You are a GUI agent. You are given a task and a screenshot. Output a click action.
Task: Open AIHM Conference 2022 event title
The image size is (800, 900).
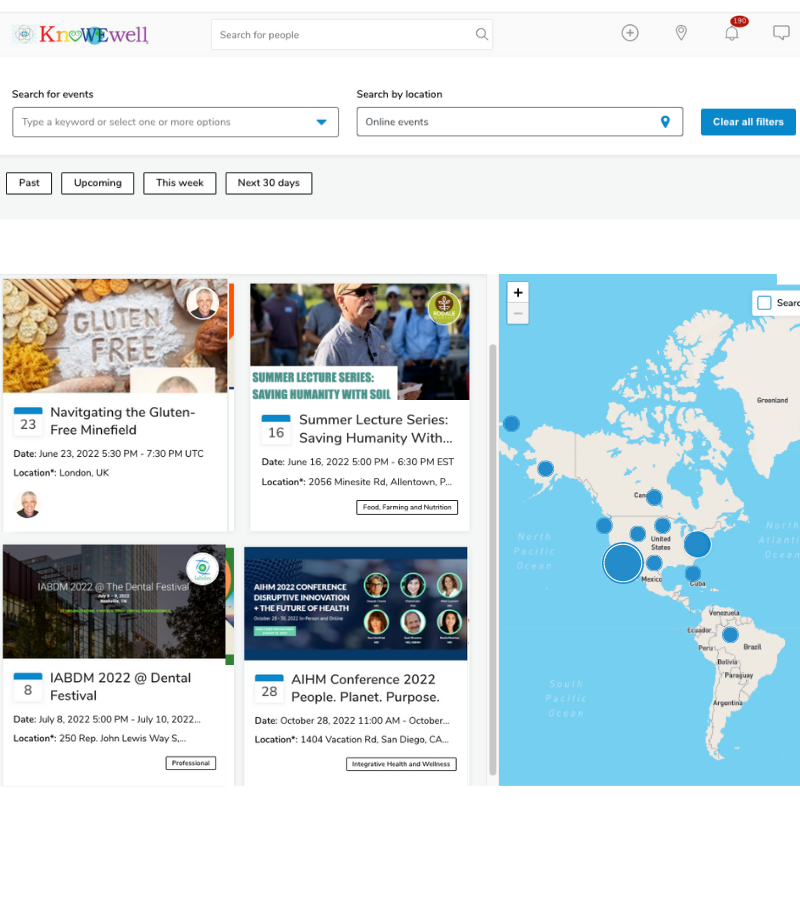point(366,688)
